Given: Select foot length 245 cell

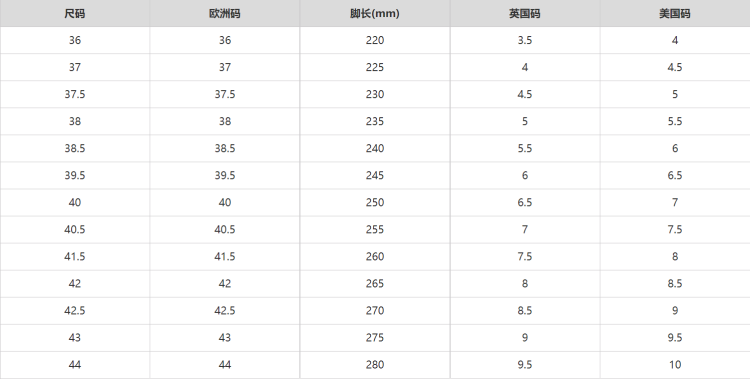Looking at the screenshot, I should click(x=375, y=175).
